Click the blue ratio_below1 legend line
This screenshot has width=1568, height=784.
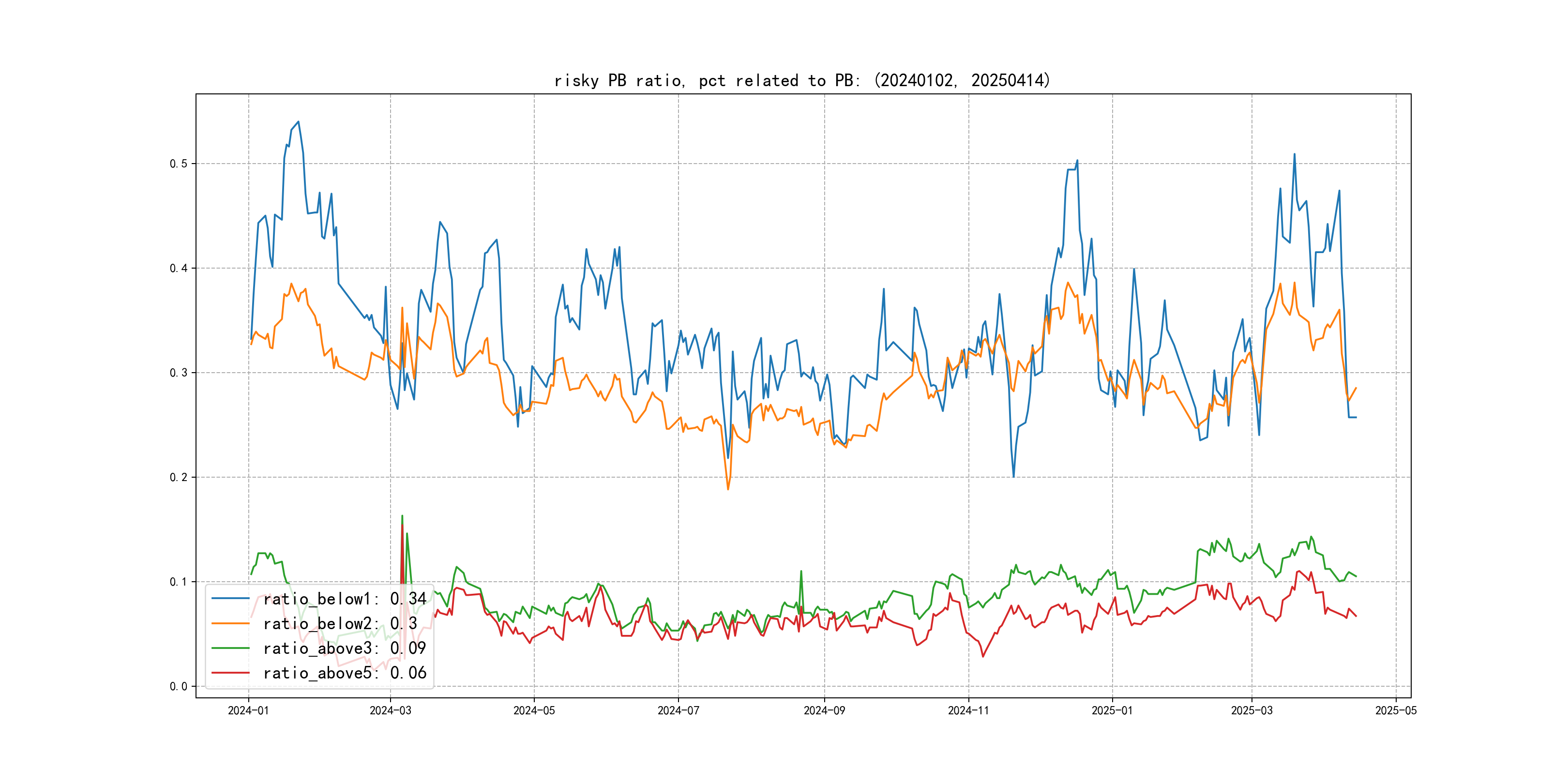[x=230, y=599]
